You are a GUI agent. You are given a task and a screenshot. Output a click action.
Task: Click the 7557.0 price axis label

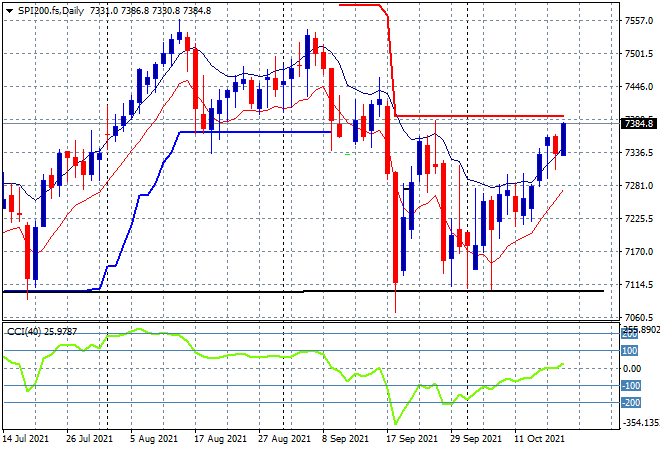coord(639,21)
